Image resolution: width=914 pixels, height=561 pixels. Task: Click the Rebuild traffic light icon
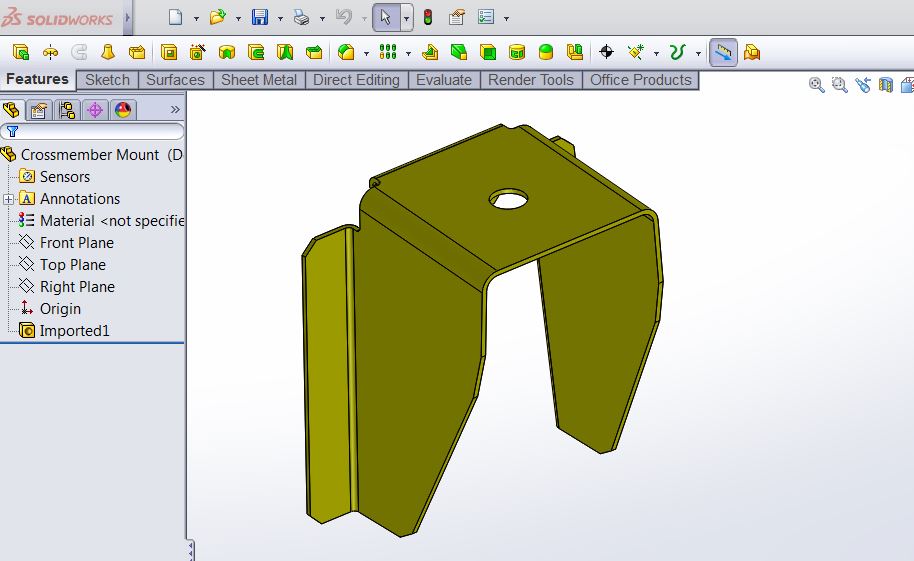pos(428,17)
